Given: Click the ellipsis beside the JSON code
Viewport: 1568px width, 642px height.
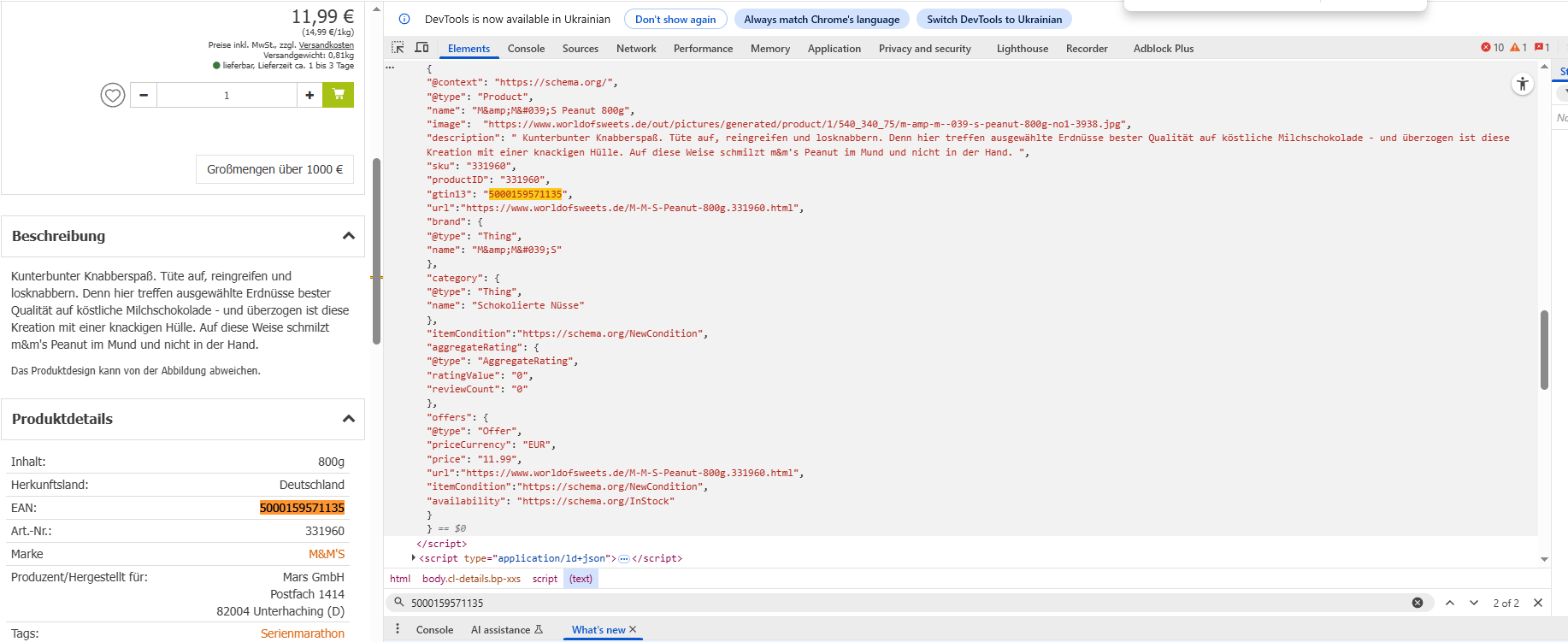Looking at the screenshot, I should [x=390, y=67].
